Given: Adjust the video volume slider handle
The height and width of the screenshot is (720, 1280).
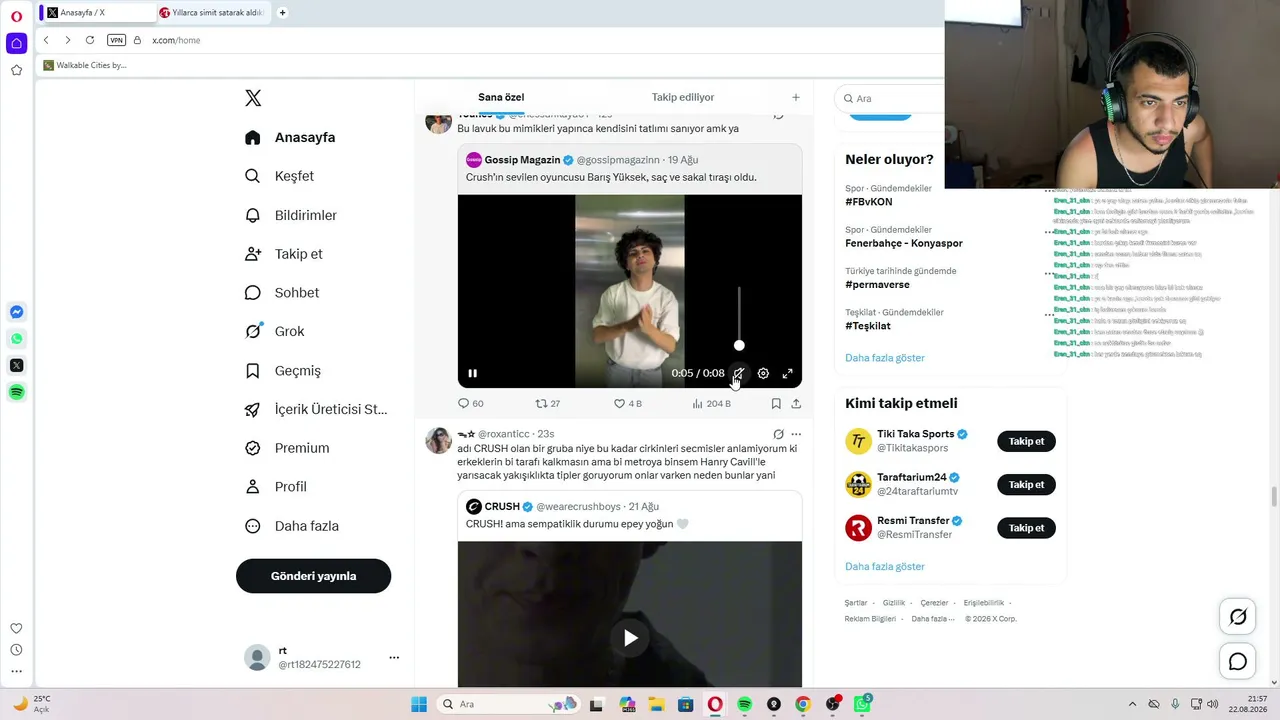Looking at the screenshot, I should [x=739, y=346].
